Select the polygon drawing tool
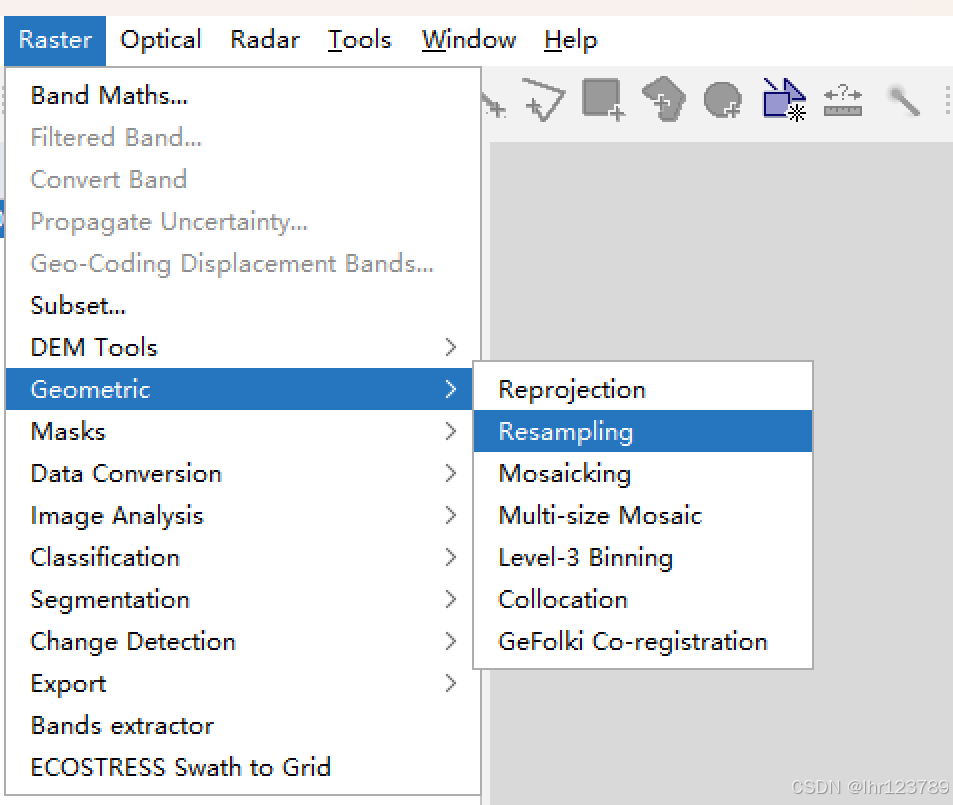The height and width of the screenshot is (805, 953). [664, 99]
